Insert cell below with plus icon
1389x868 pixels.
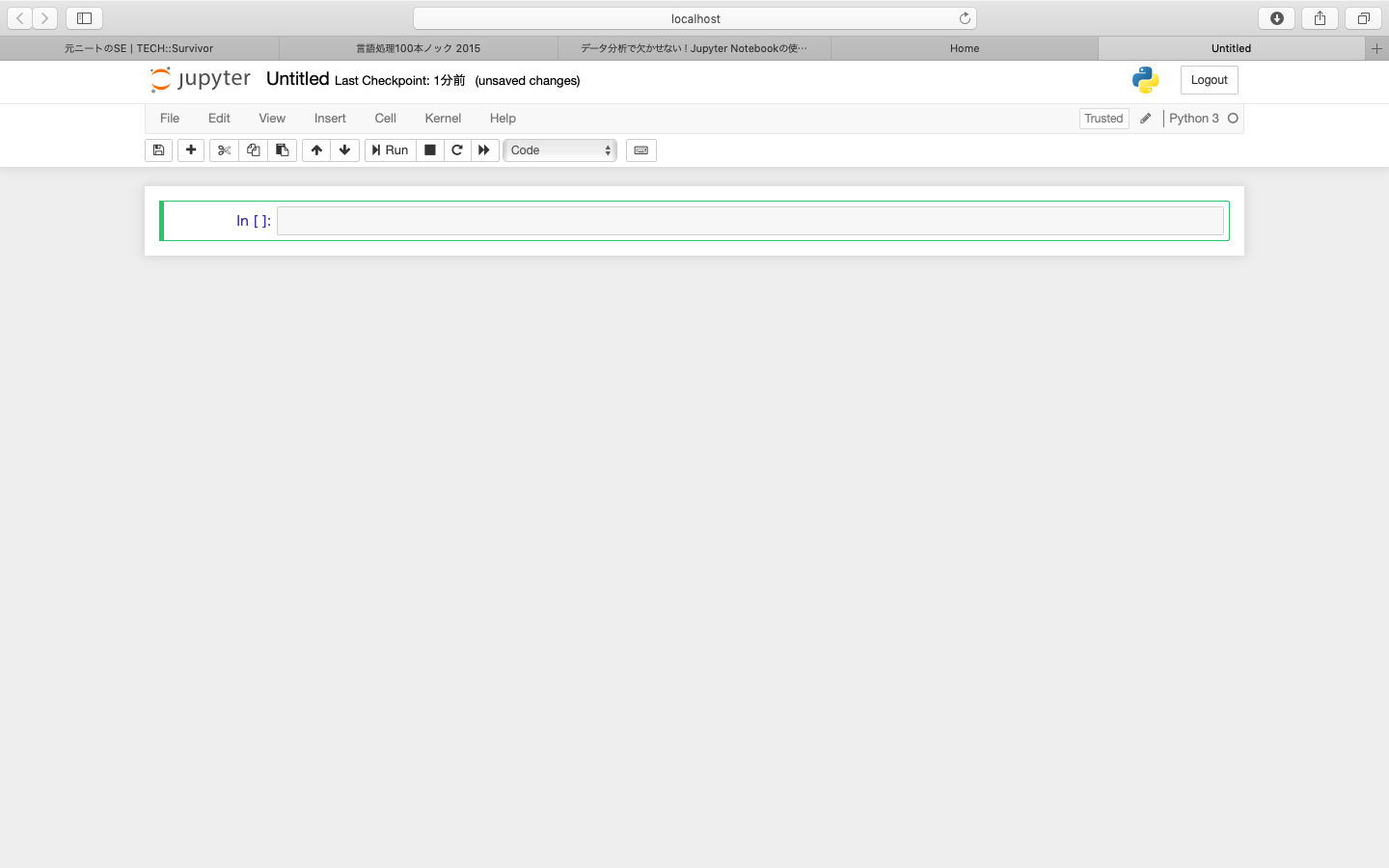point(191,150)
